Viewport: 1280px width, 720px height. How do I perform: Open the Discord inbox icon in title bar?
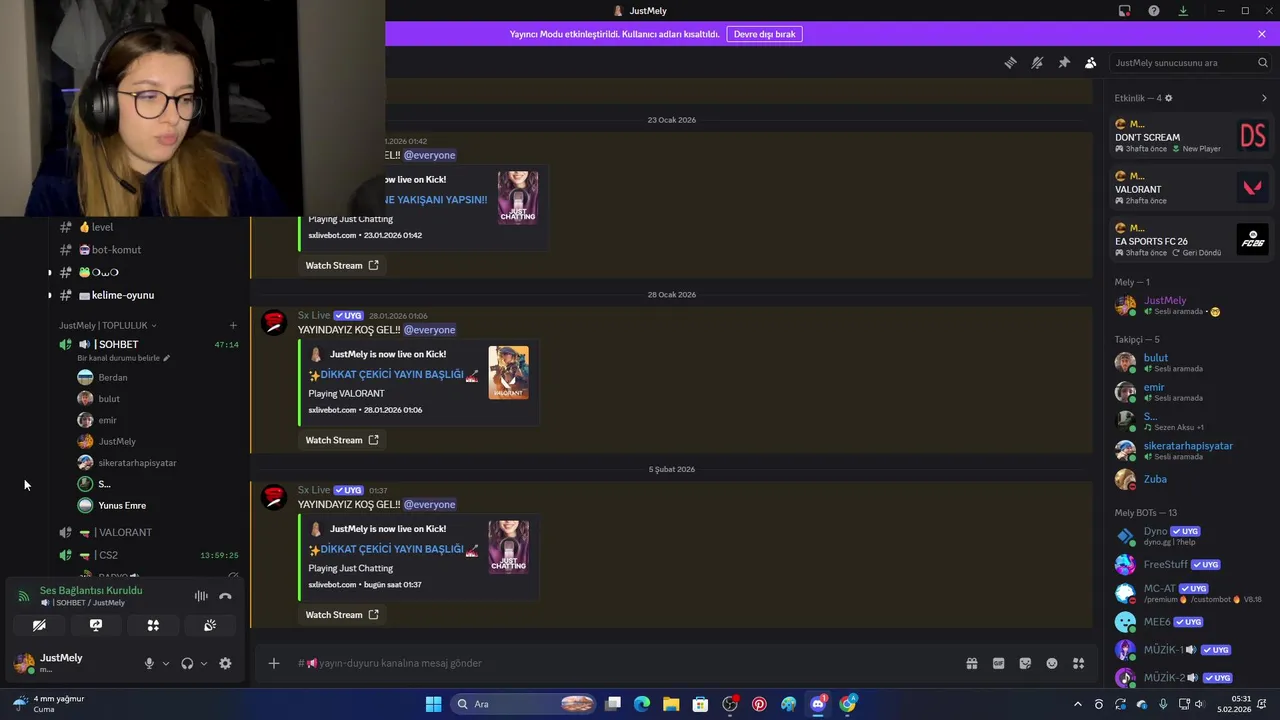pyautogui.click(x=1125, y=11)
